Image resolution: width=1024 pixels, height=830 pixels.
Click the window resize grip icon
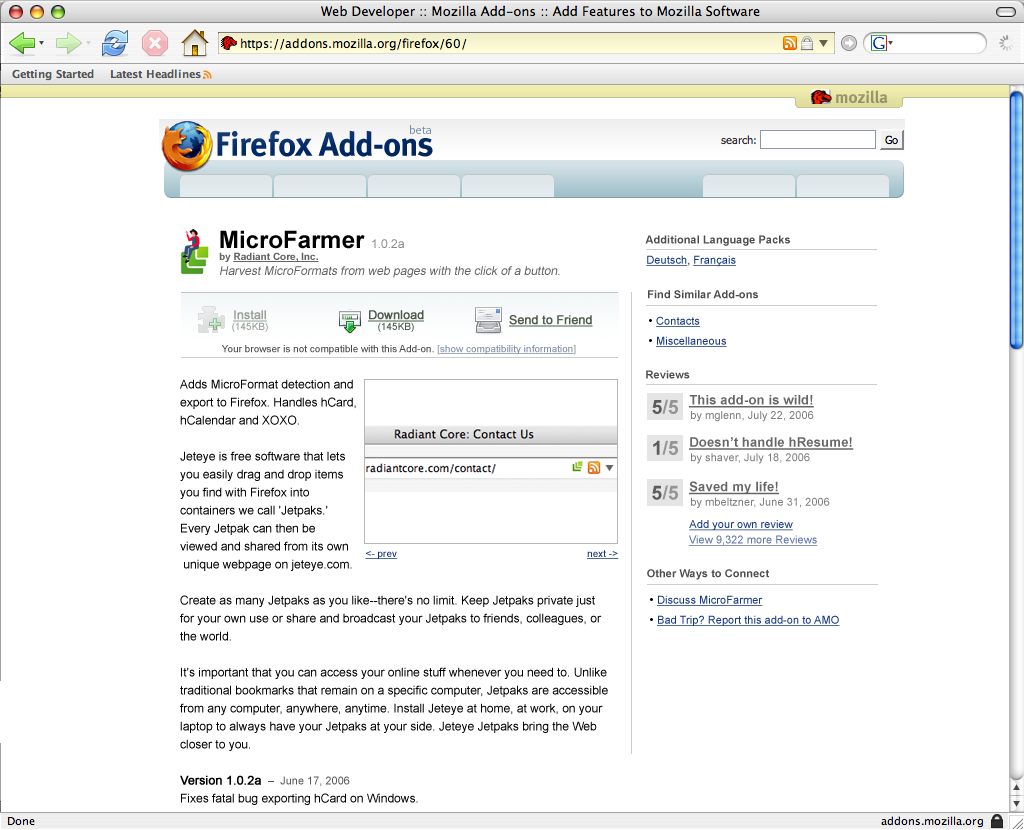click(1016, 822)
